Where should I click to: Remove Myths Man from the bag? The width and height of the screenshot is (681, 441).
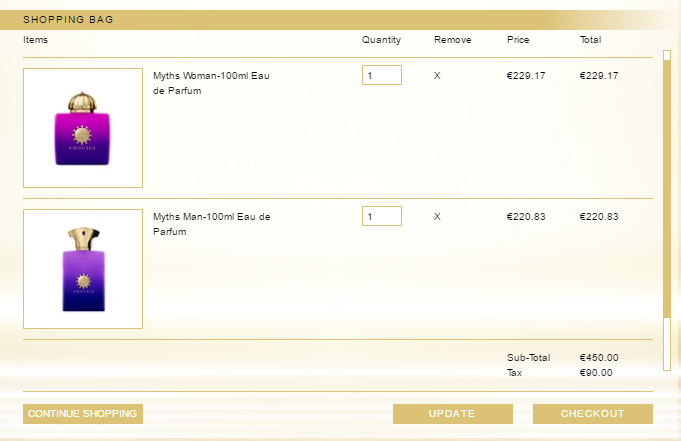click(x=437, y=216)
